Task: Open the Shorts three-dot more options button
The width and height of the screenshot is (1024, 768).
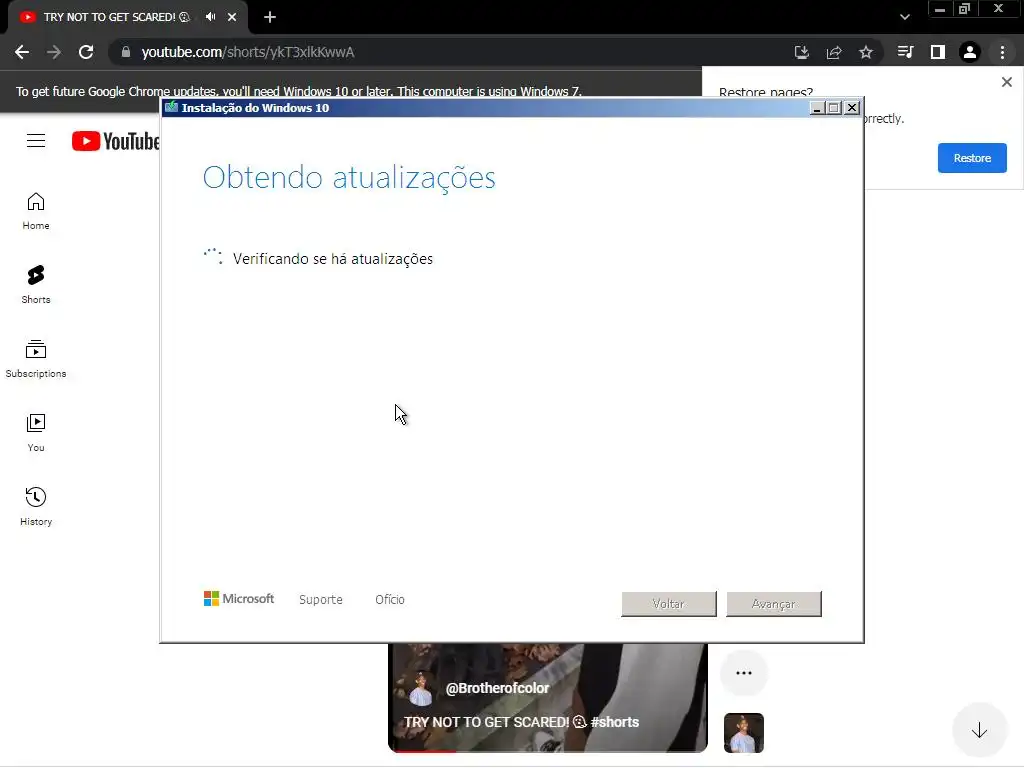Action: (x=744, y=673)
